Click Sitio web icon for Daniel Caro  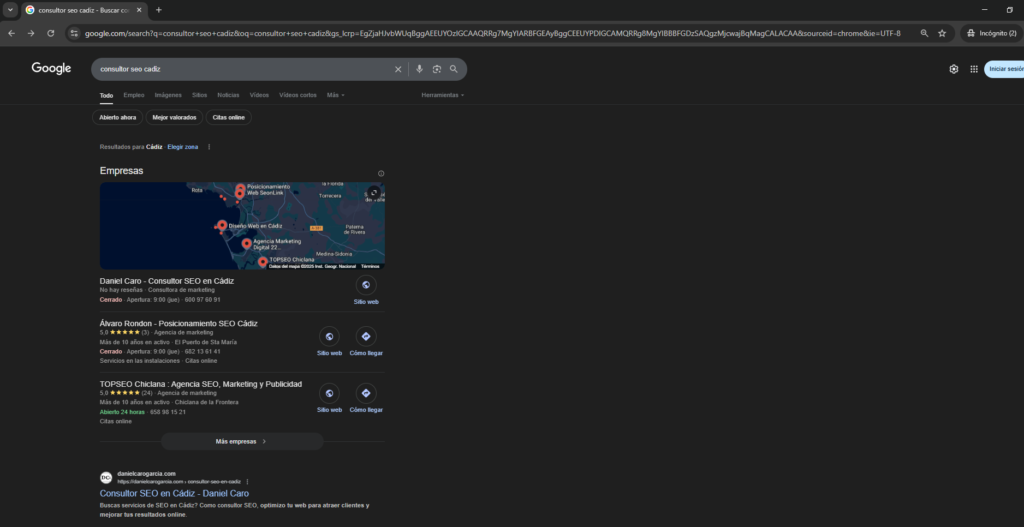pos(366,285)
